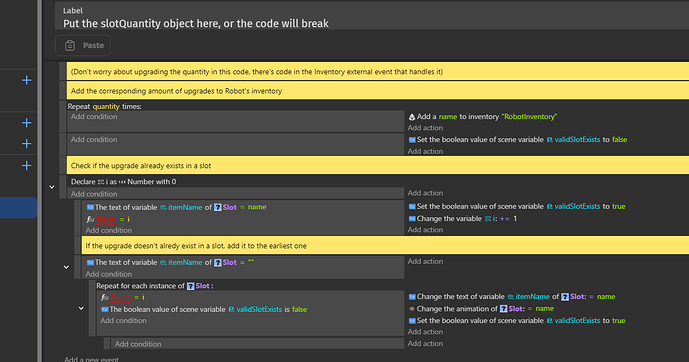This screenshot has width=689, height=362.
Task: Click the Paste button
Action: point(83,45)
